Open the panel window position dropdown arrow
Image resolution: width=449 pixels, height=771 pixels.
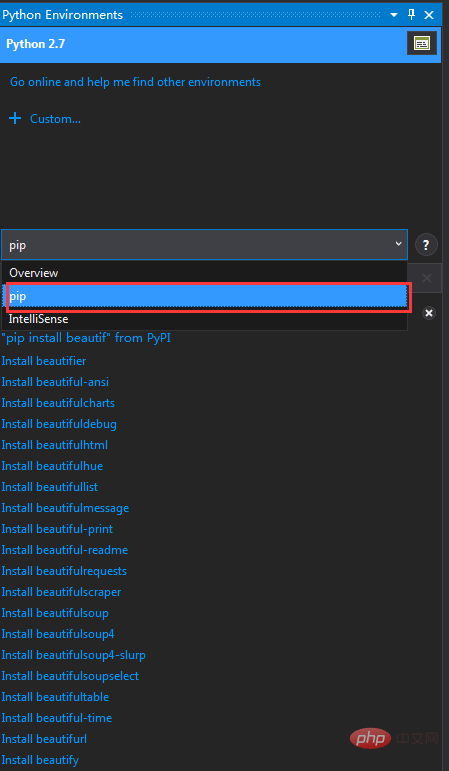pyautogui.click(x=393, y=15)
